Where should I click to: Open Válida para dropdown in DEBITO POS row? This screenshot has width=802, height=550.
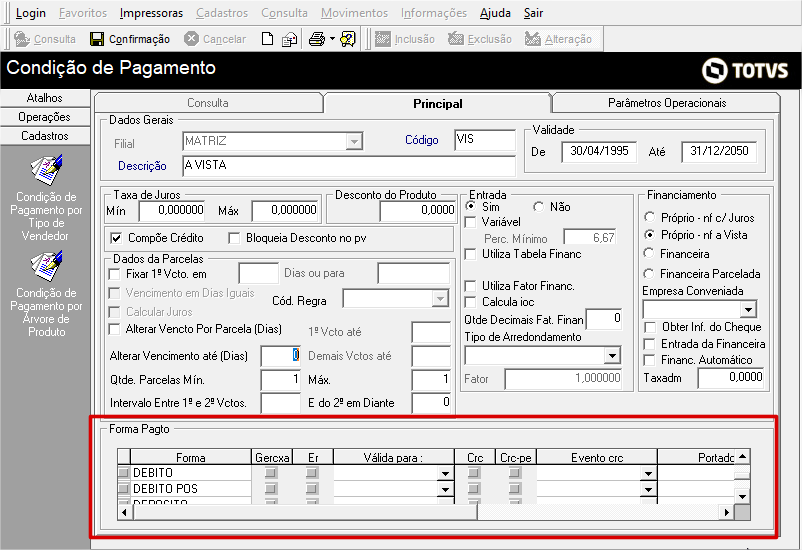click(x=445, y=489)
